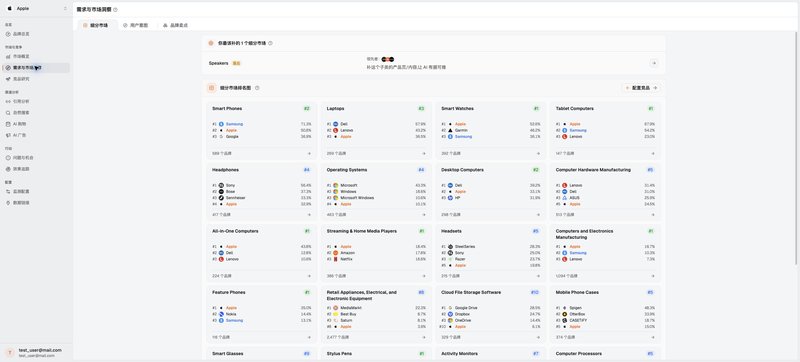Click the Dell logo in Laptops card
Screen dimensions: 800x362
pos(336,124)
